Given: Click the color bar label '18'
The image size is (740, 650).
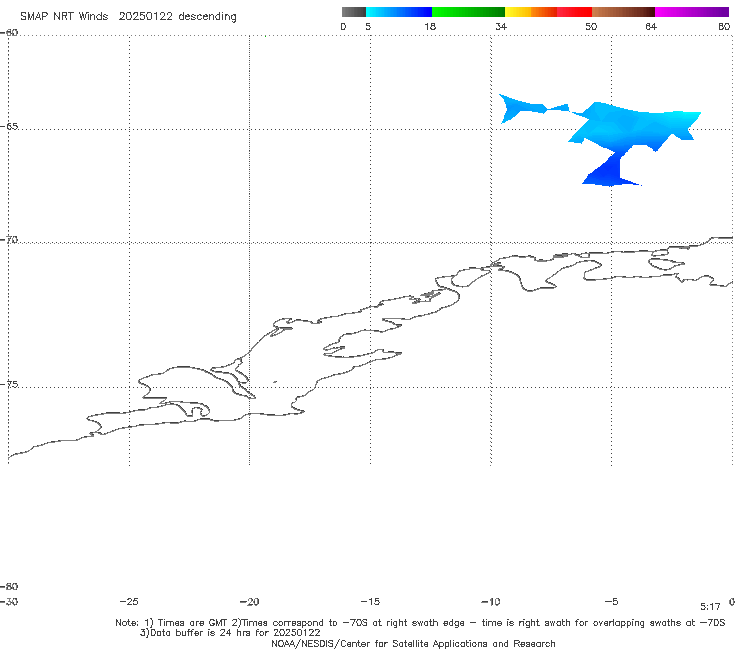Looking at the screenshot, I should [430, 27].
